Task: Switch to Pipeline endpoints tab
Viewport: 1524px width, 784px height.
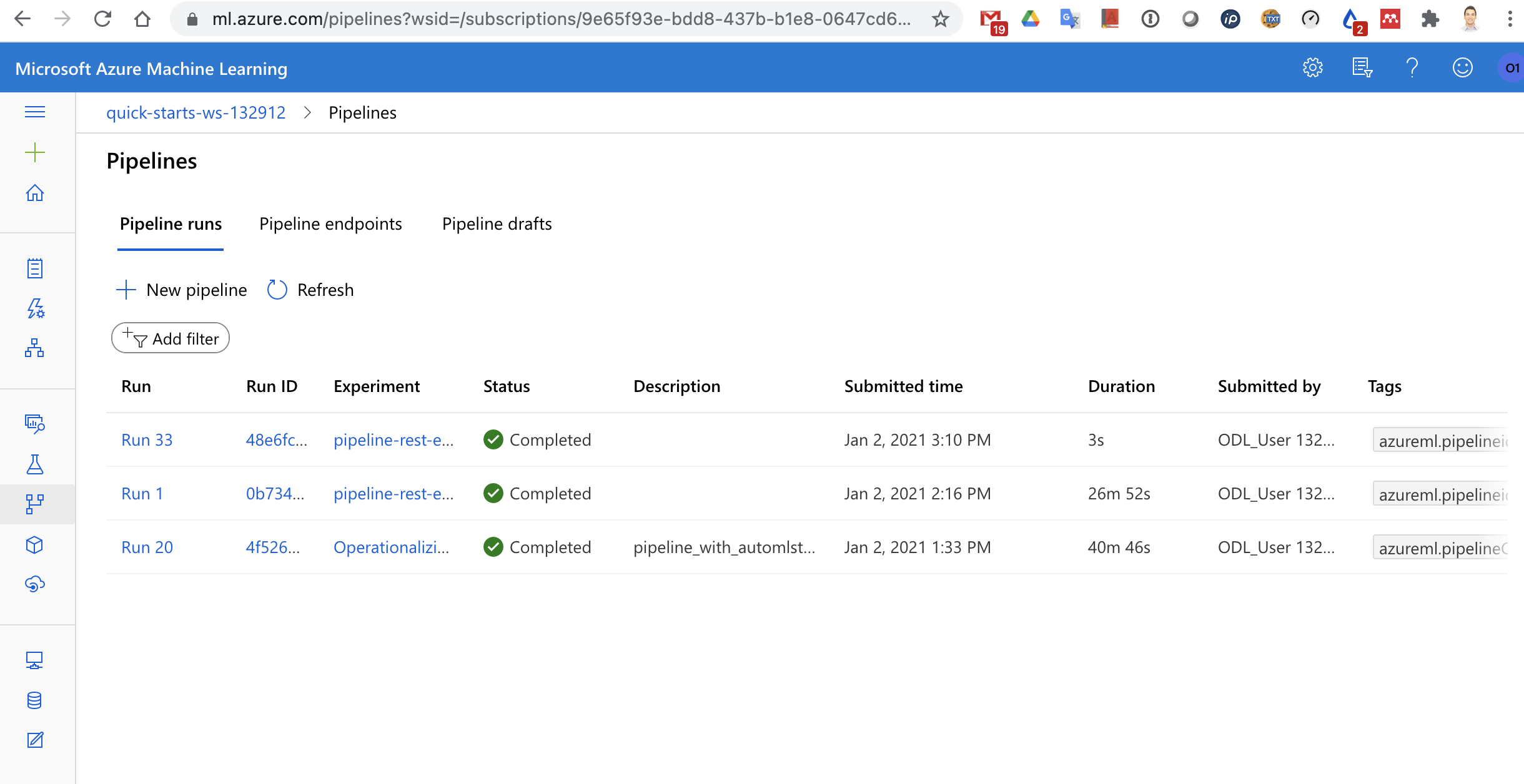Action: (330, 223)
